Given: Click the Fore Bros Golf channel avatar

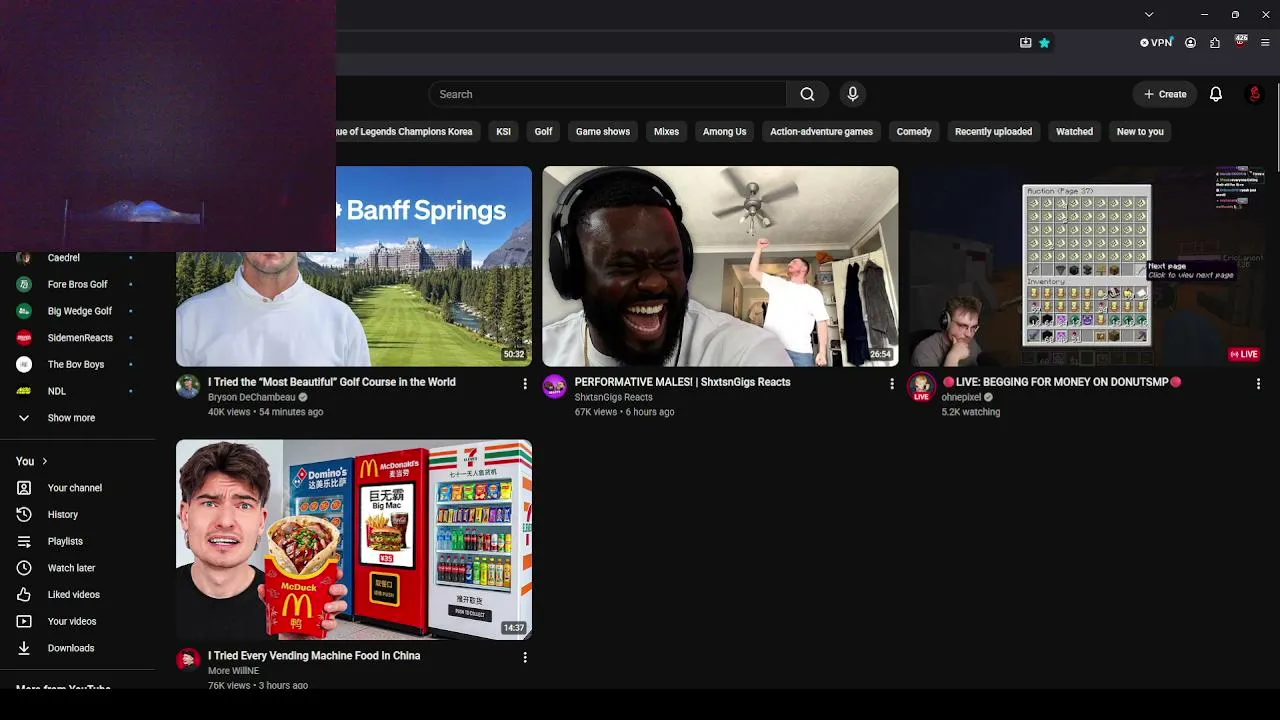Looking at the screenshot, I should [24, 284].
